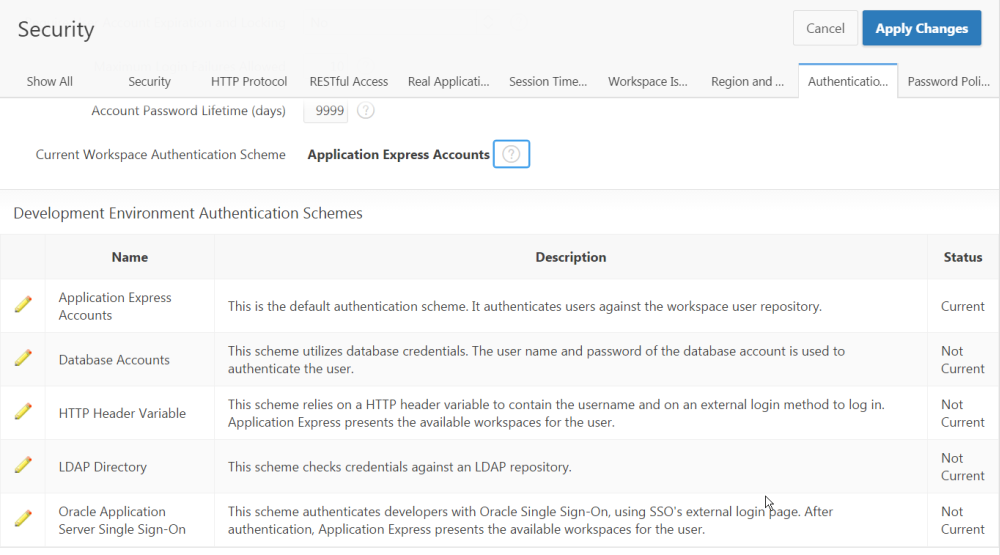Click Not Current status for Oracle Single Sign-On

pyautogui.click(x=962, y=521)
